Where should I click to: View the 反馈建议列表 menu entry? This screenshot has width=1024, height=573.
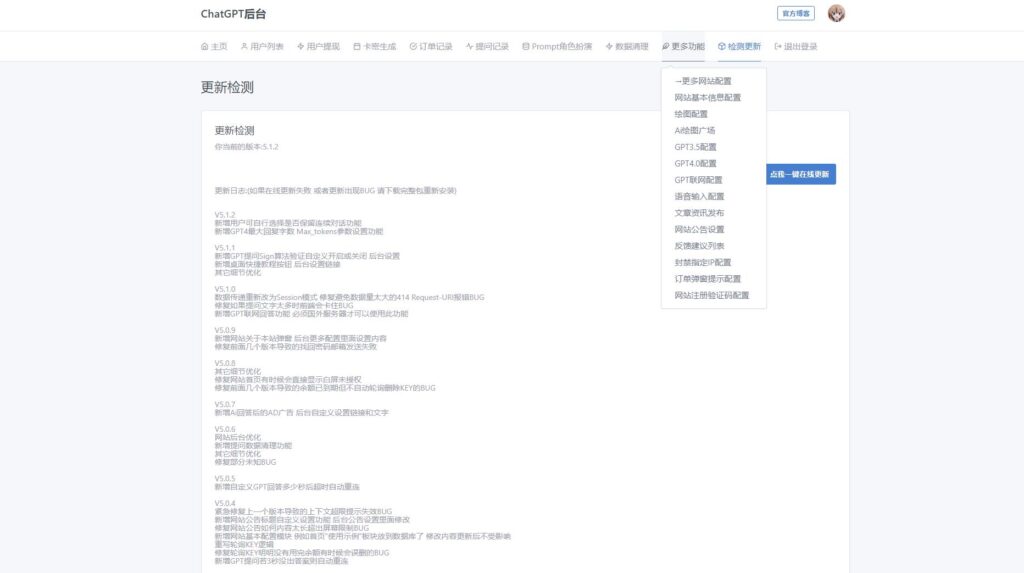click(699, 246)
